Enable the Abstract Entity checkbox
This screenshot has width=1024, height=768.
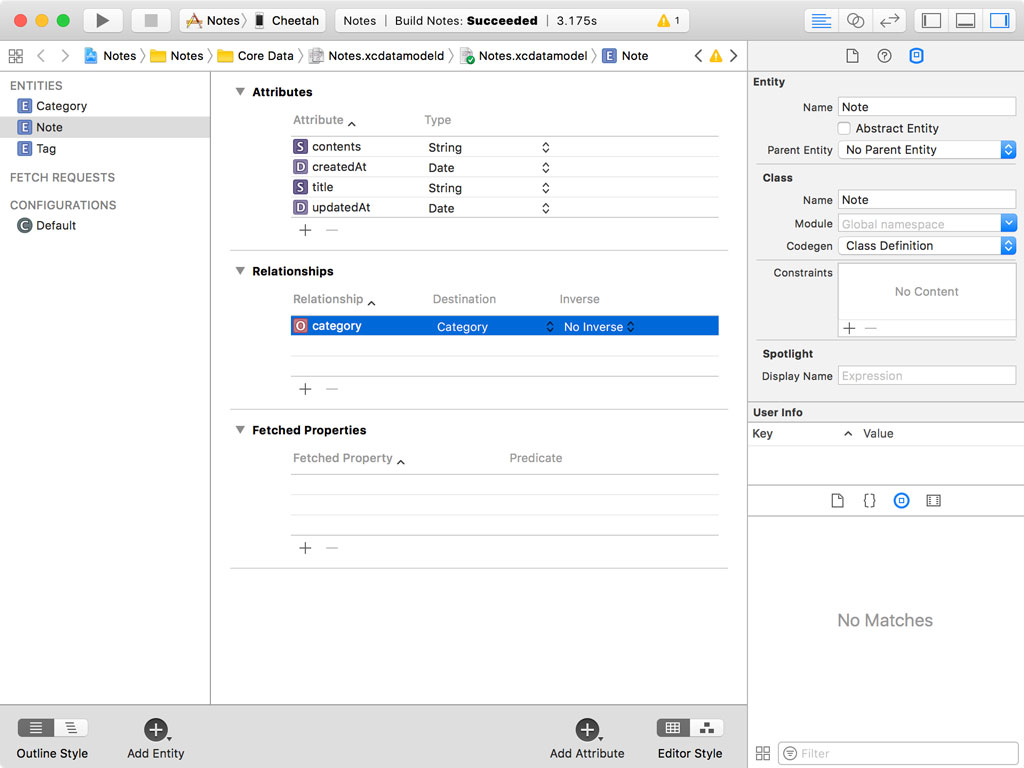tap(844, 128)
